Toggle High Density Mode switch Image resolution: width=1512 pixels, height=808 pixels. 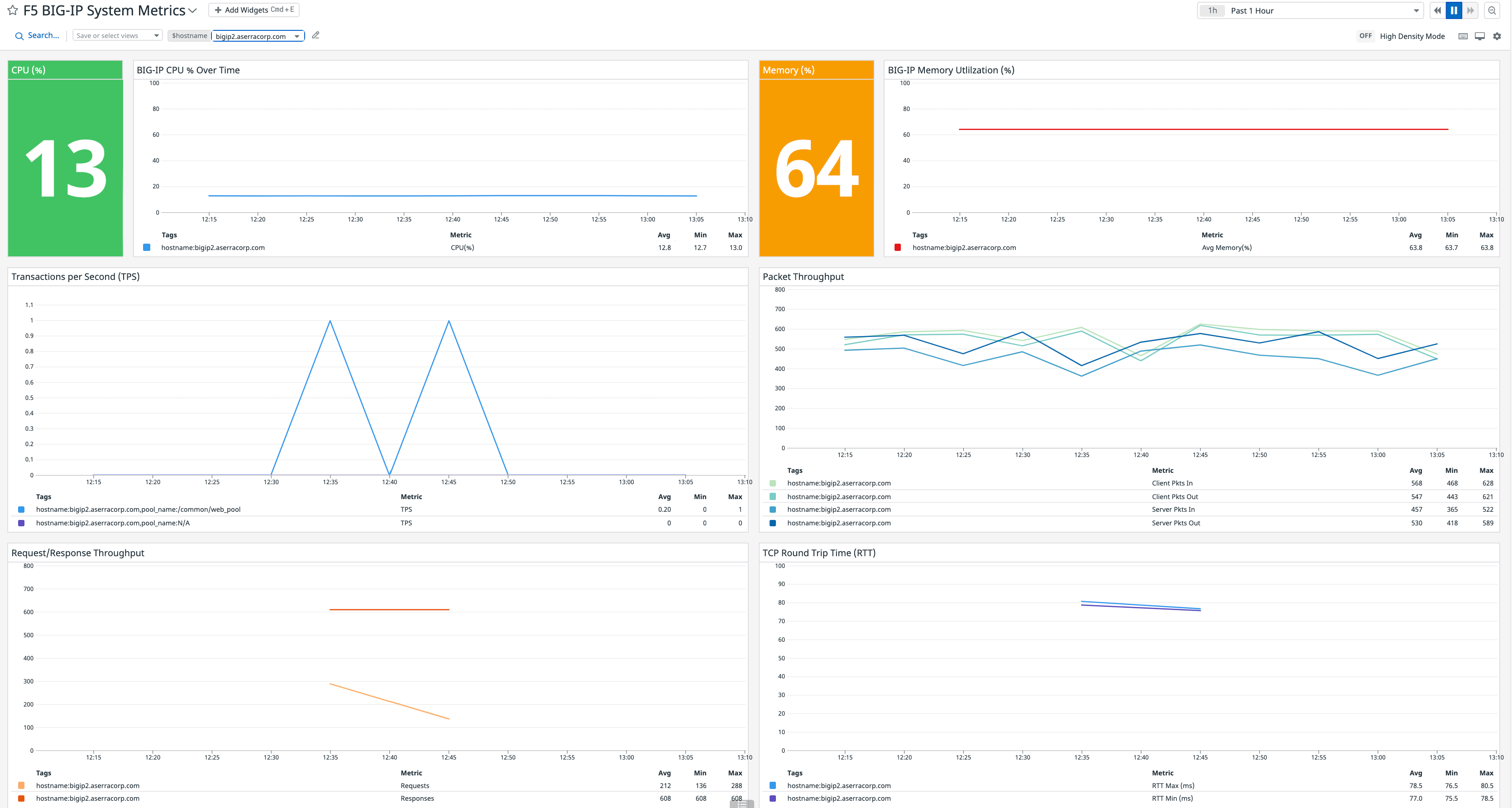(x=1365, y=36)
